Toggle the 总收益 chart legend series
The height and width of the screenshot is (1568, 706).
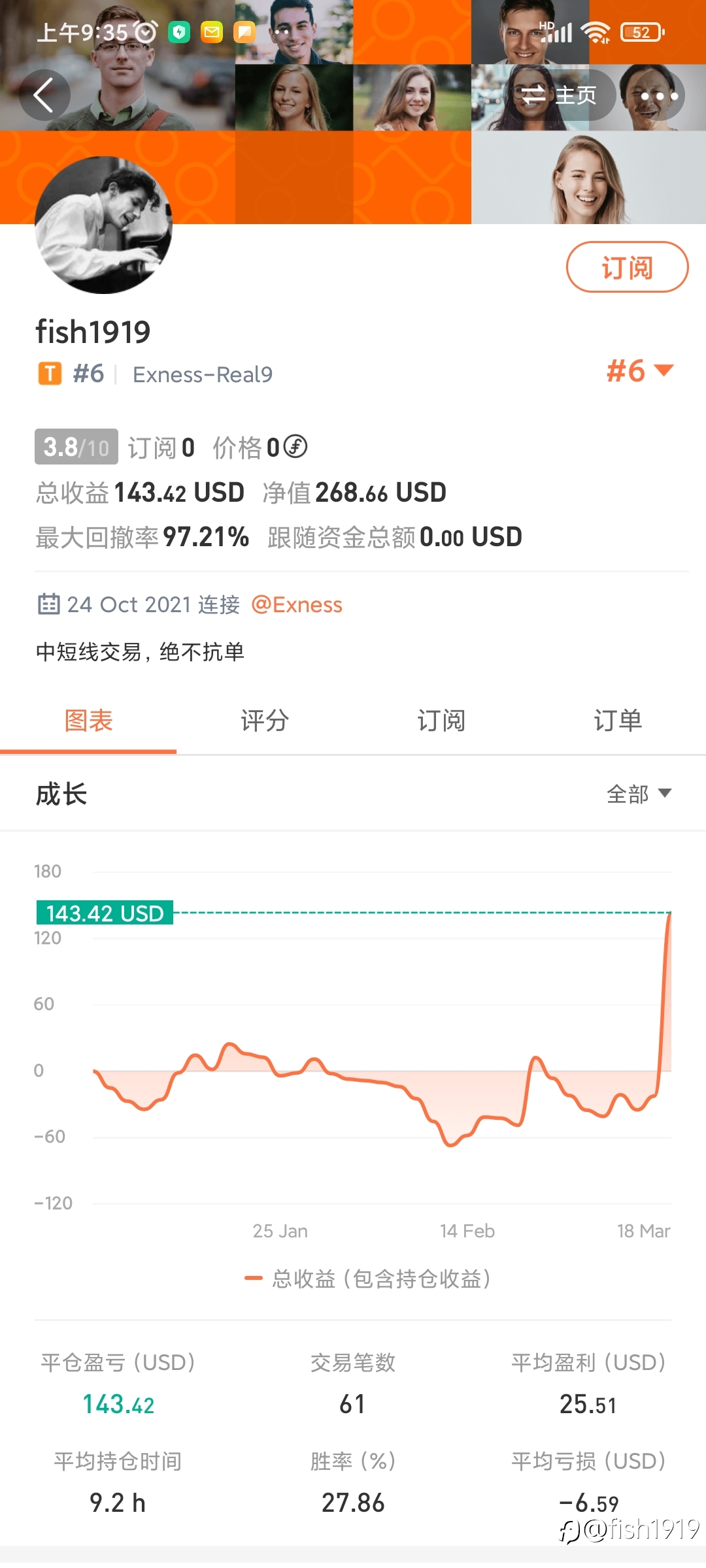pos(367,1279)
